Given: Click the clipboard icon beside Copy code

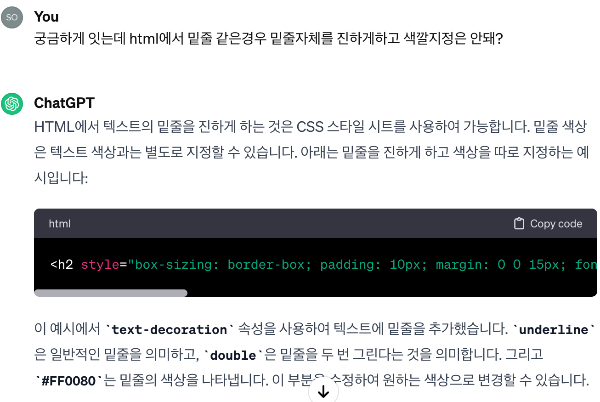Looking at the screenshot, I should click(x=518, y=223).
